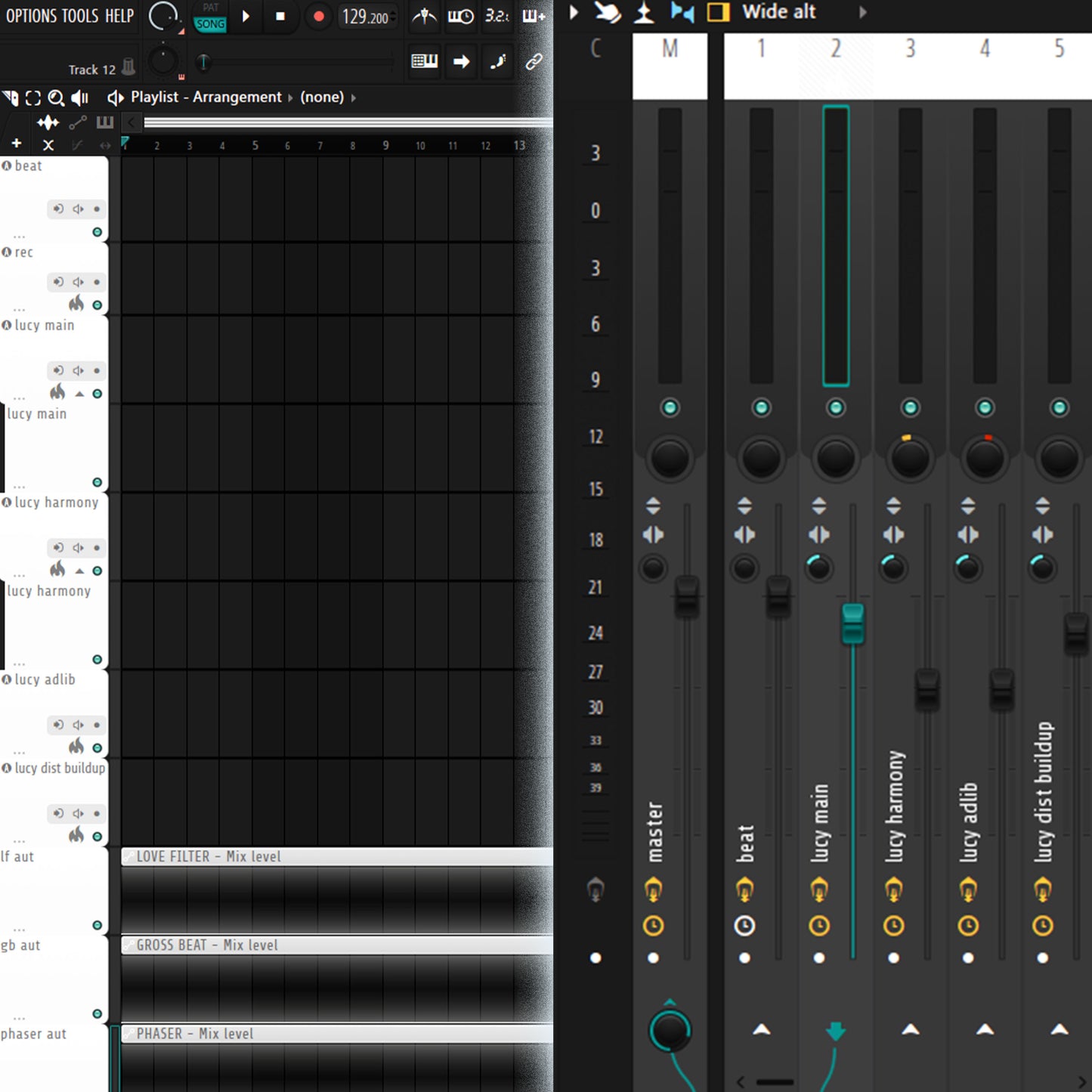The width and height of the screenshot is (1092, 1092).
Task: Select the playlist zoom tool
Action: click(x=56, y=97)
